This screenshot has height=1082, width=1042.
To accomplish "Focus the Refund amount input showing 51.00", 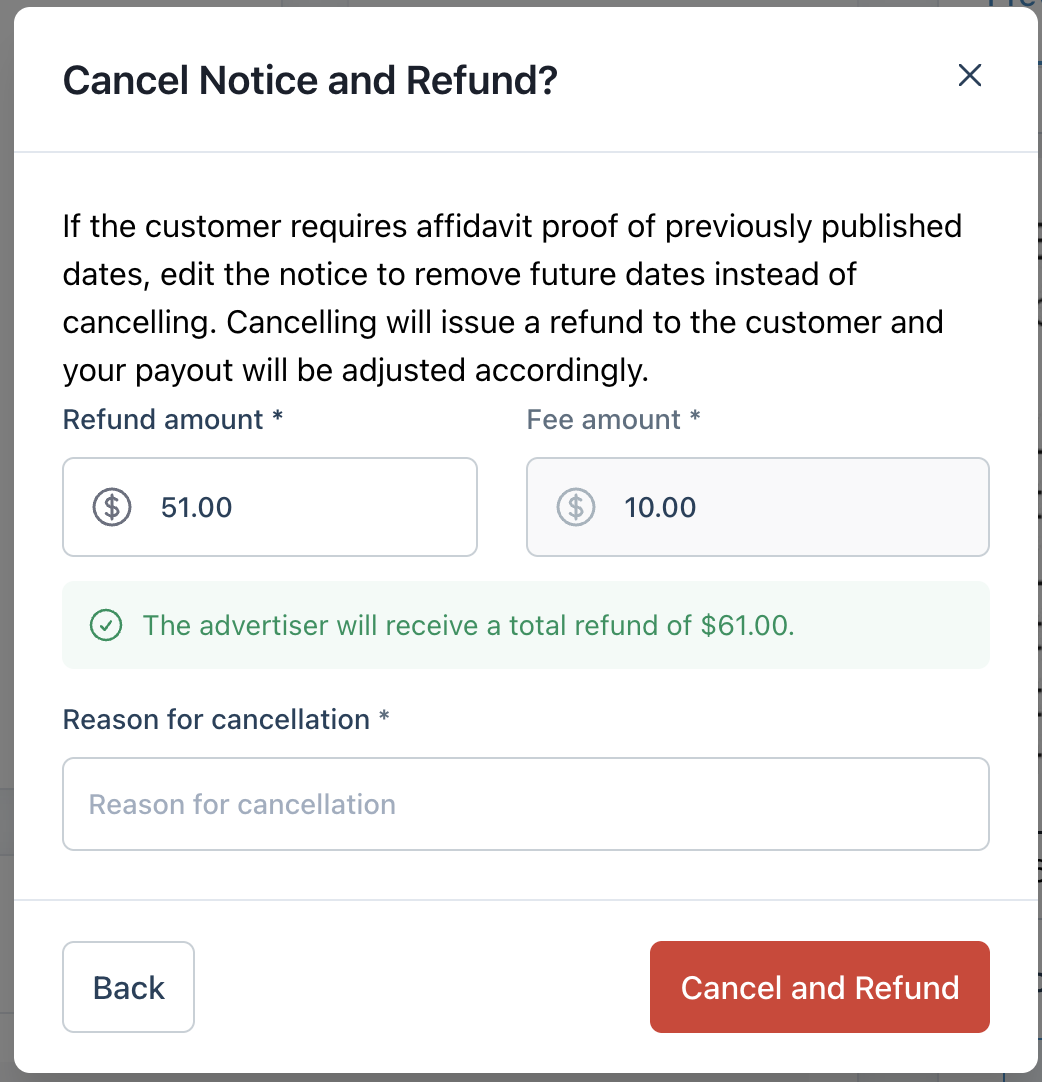I will [300, 507].
